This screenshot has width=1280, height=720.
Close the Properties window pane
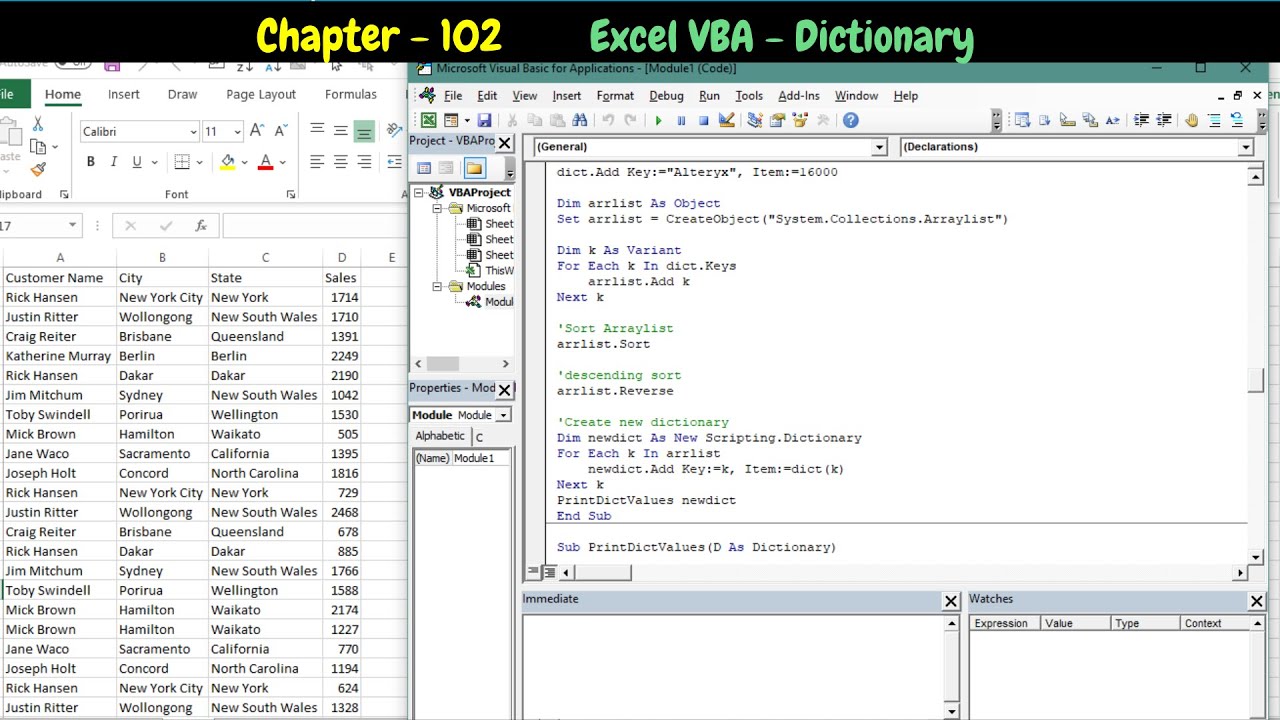pos(505,390)
